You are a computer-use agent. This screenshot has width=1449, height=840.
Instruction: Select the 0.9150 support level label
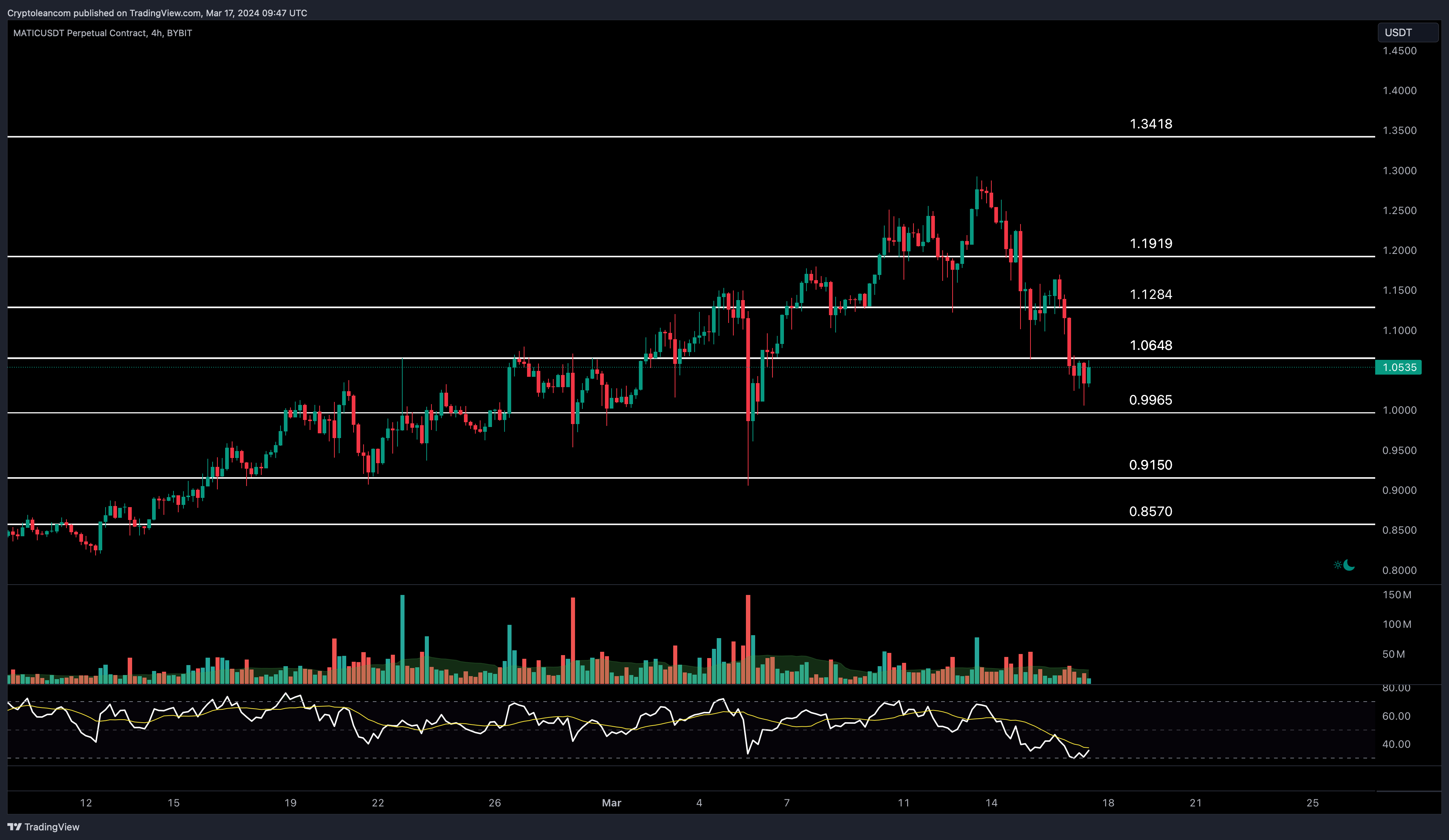(1150, 465)
